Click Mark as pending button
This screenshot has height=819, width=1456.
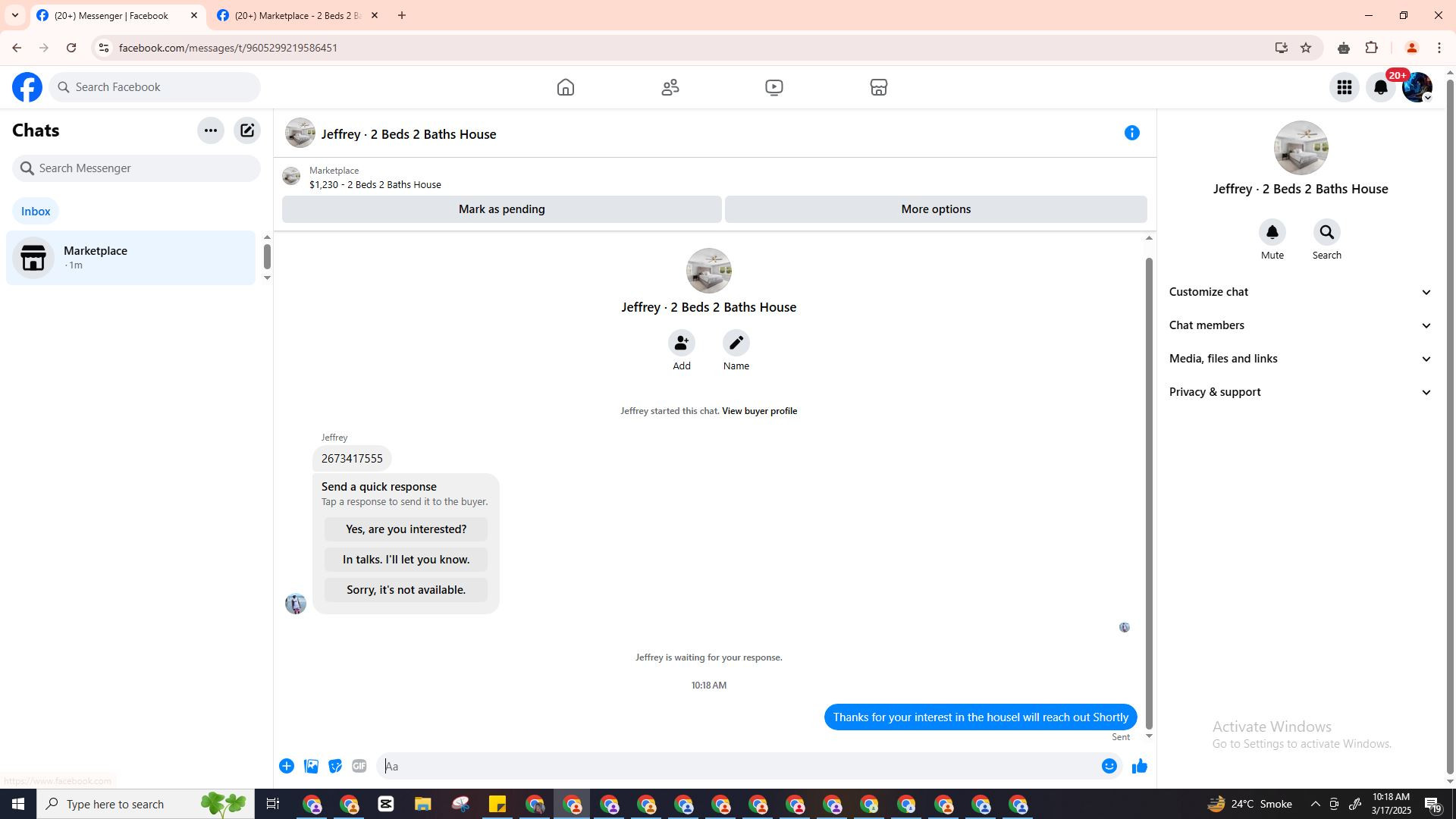[x=501, y=209]
